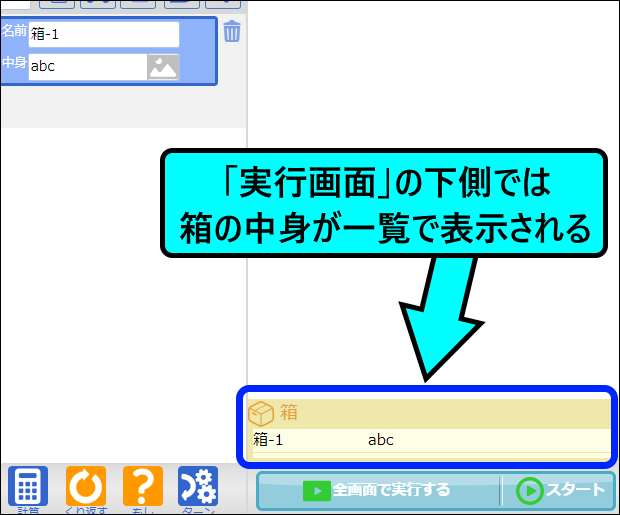Select the もし question mark icon
620x515 pixels.
pyautogui.click(x=143, y=486)
